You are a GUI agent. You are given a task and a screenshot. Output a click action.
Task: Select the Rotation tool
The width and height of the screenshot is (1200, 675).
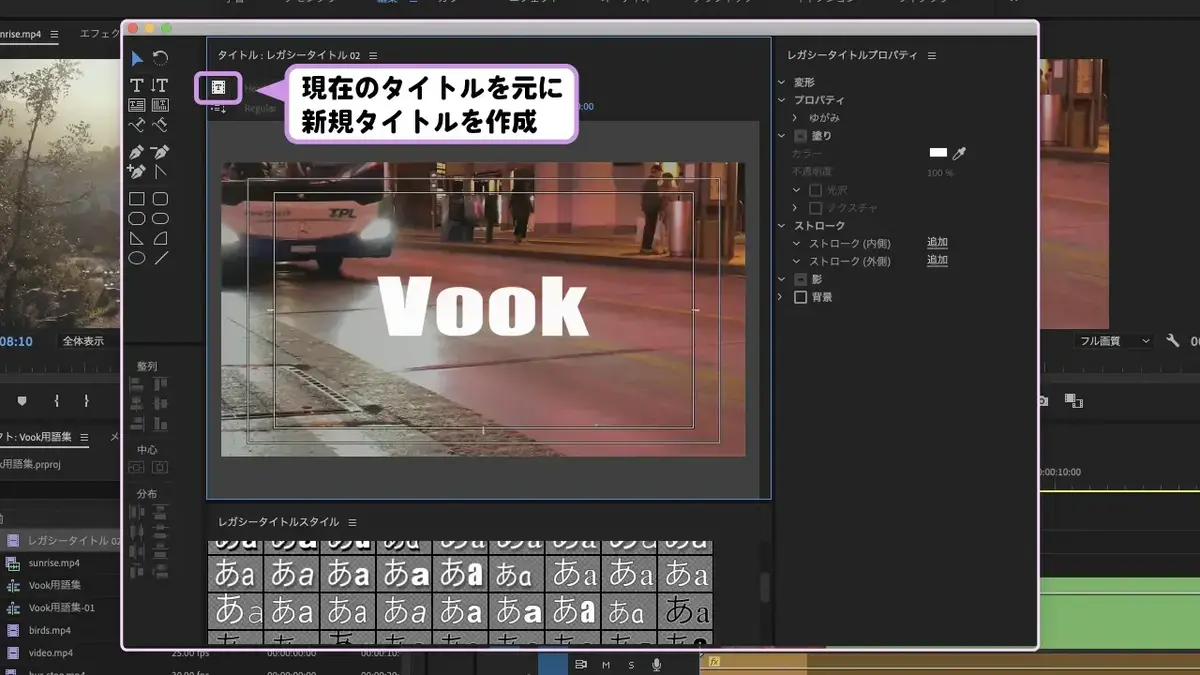point(160,59)
